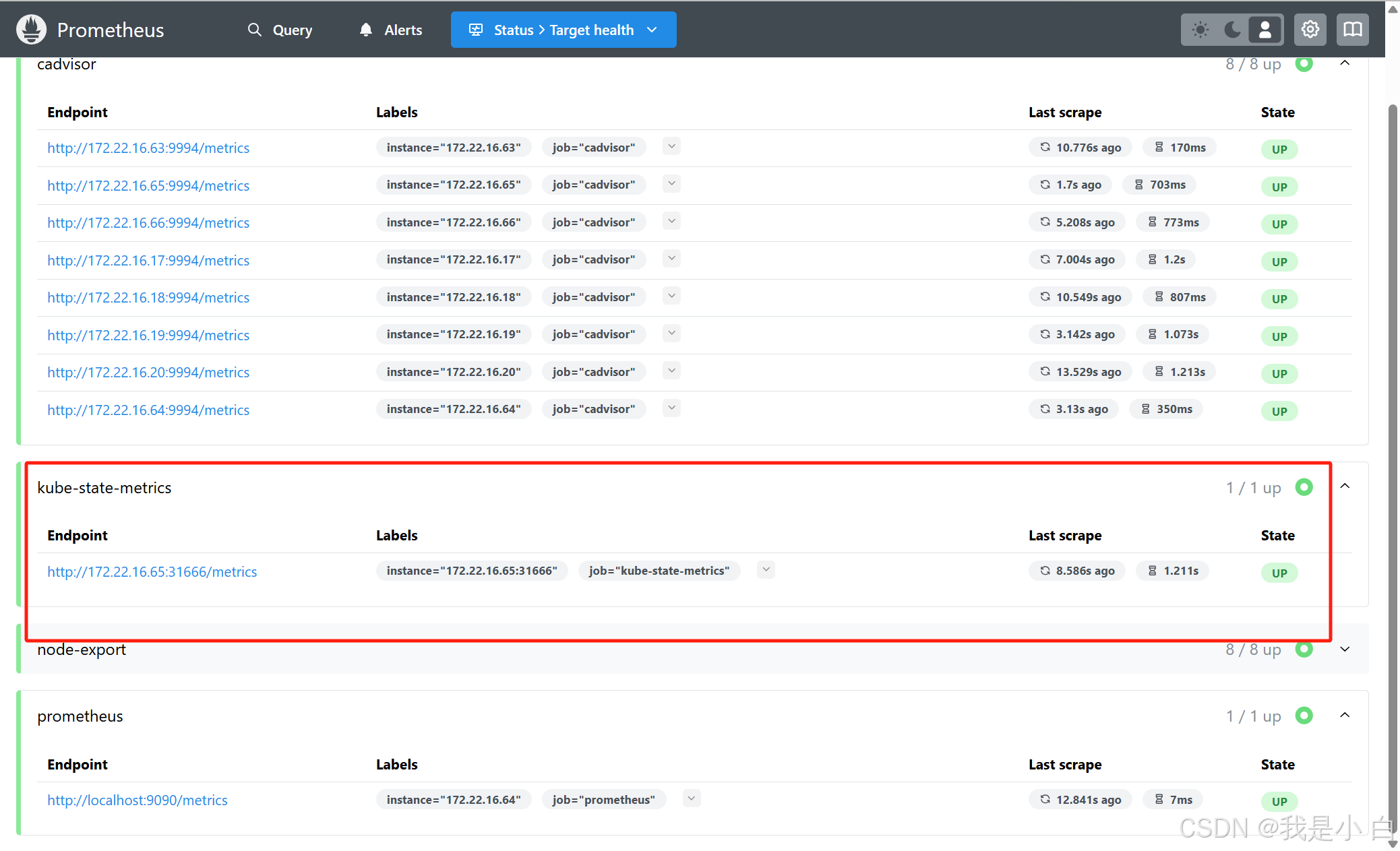Switch to dark theme moon icon
The width and height of the screenshot is (1400, 851).
click(x=1232, y=30)
